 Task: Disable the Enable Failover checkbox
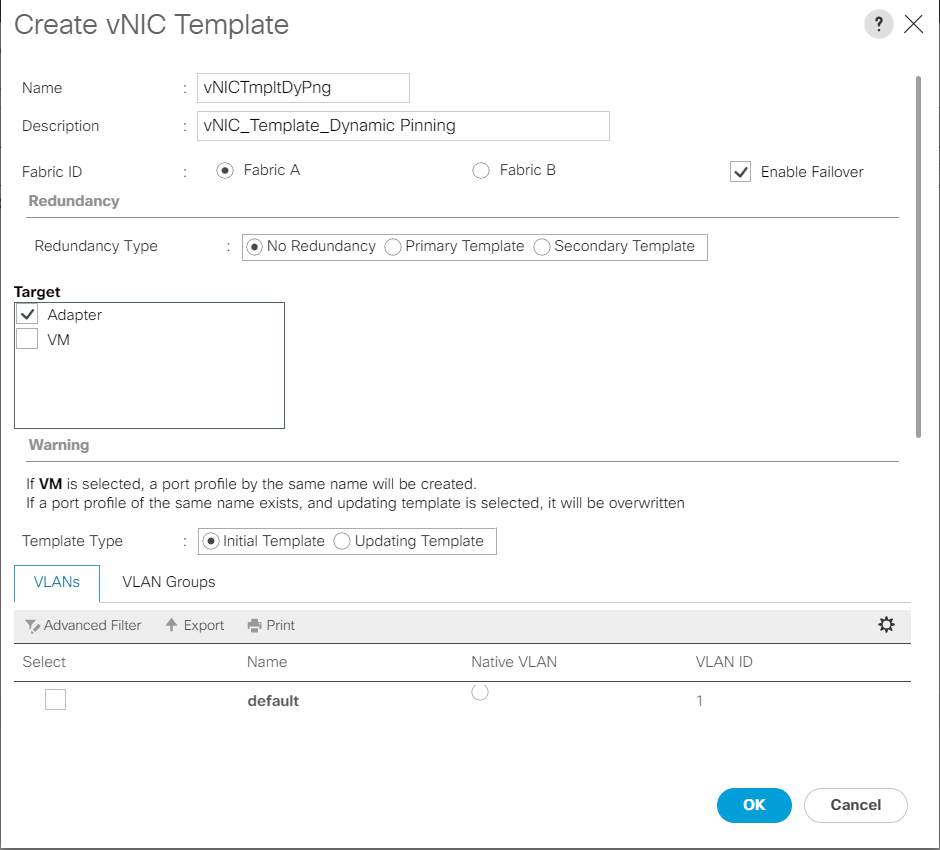pos(741,172)
